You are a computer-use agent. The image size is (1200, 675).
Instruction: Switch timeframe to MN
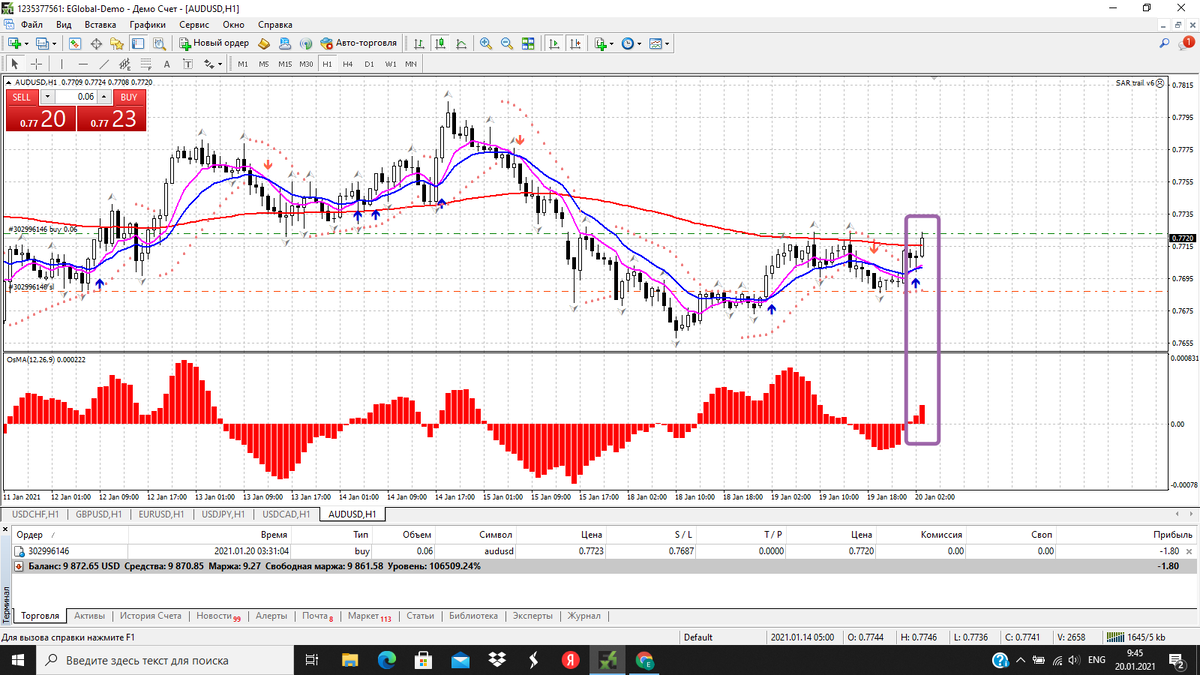(411, 63)
